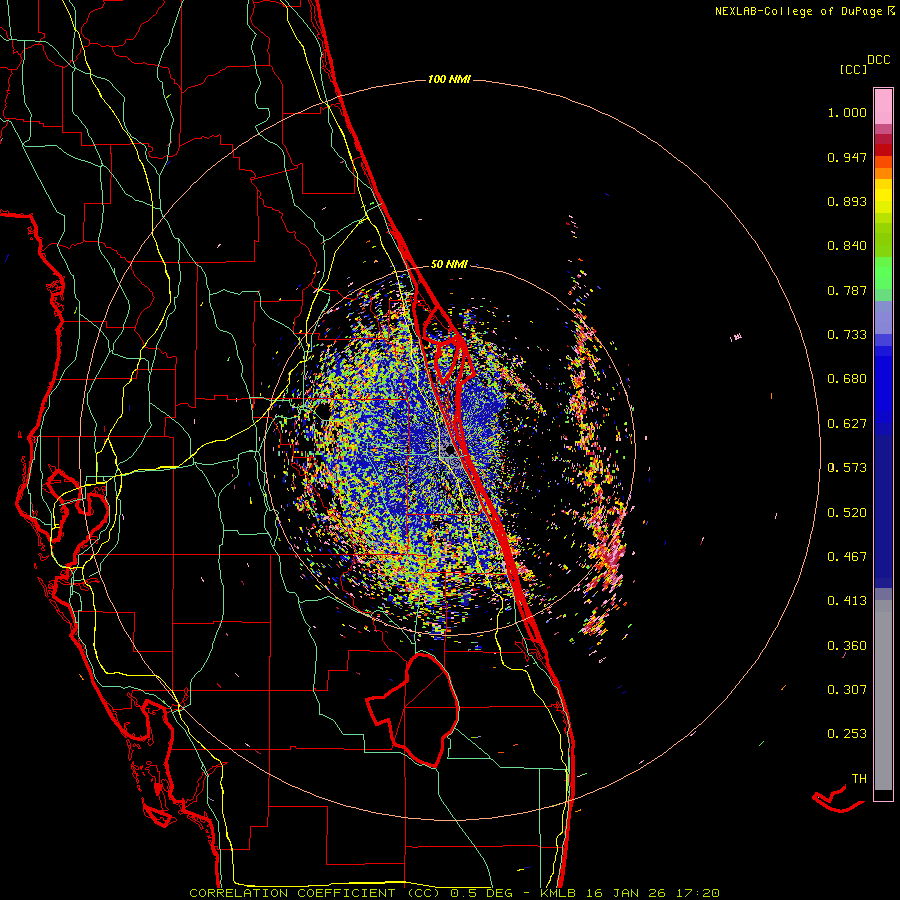Select the 0.840 legend value
900x900 pixels.
click(x=847, y=246)
